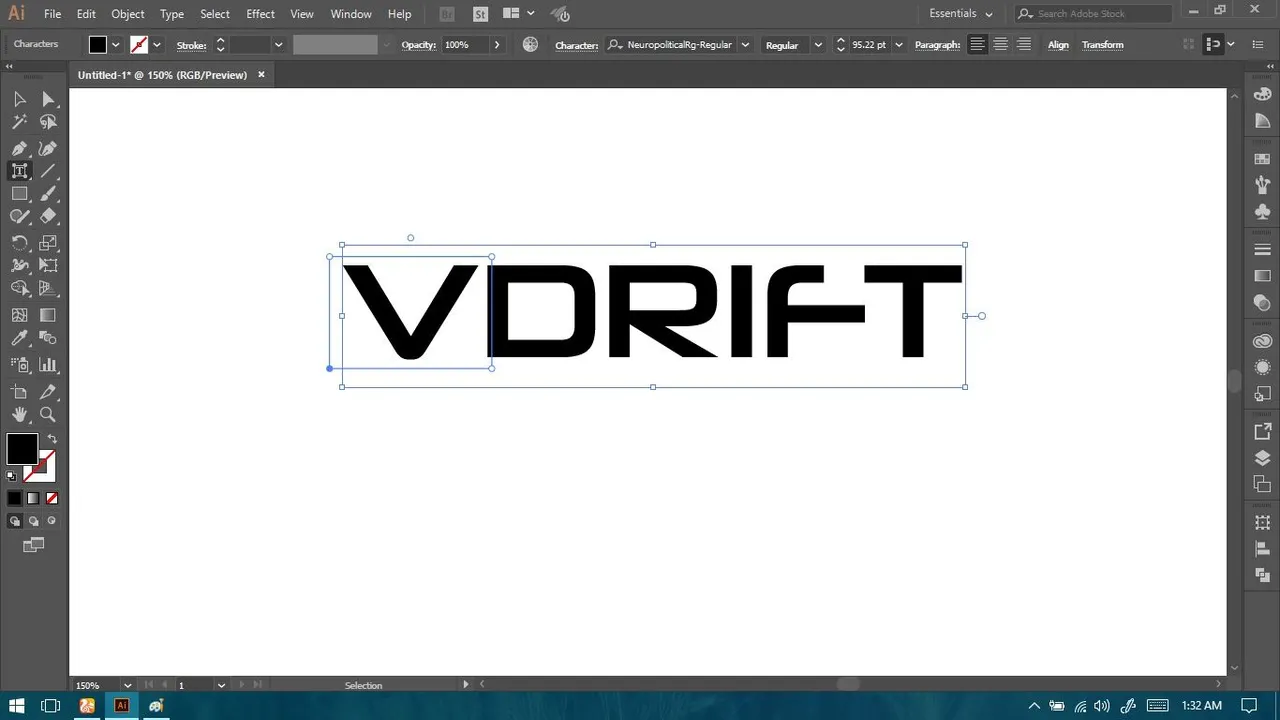This screenshot has width=1280, height=720.
Task: Open the File menu
Action: [x=52, y=14]
